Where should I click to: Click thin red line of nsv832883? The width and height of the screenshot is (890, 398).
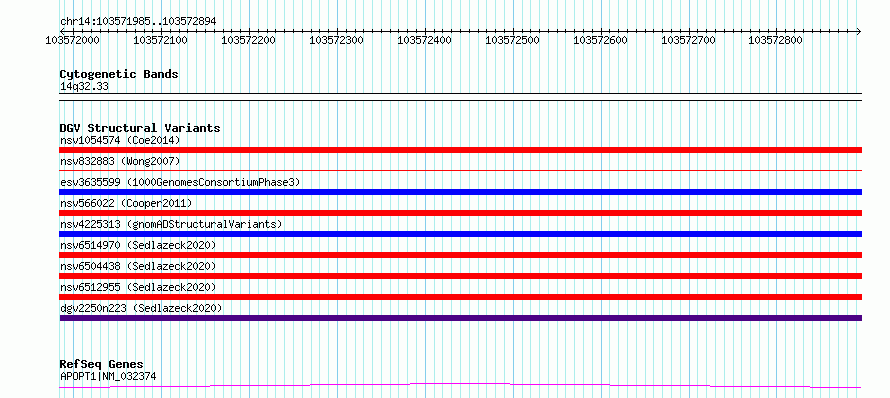click(461, 170)
